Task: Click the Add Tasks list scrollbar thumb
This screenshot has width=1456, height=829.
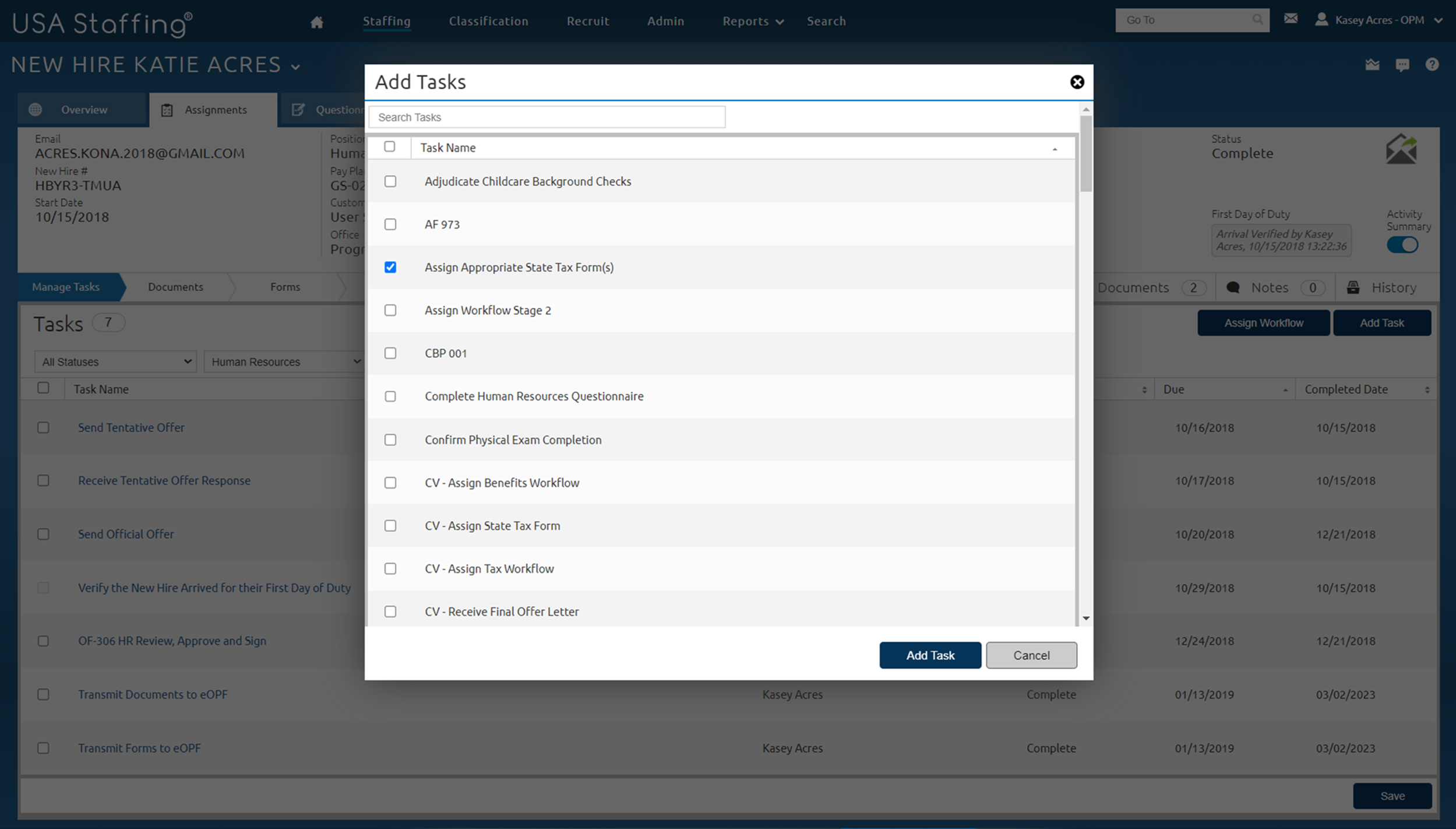Action: click(x=1085, y=153)
